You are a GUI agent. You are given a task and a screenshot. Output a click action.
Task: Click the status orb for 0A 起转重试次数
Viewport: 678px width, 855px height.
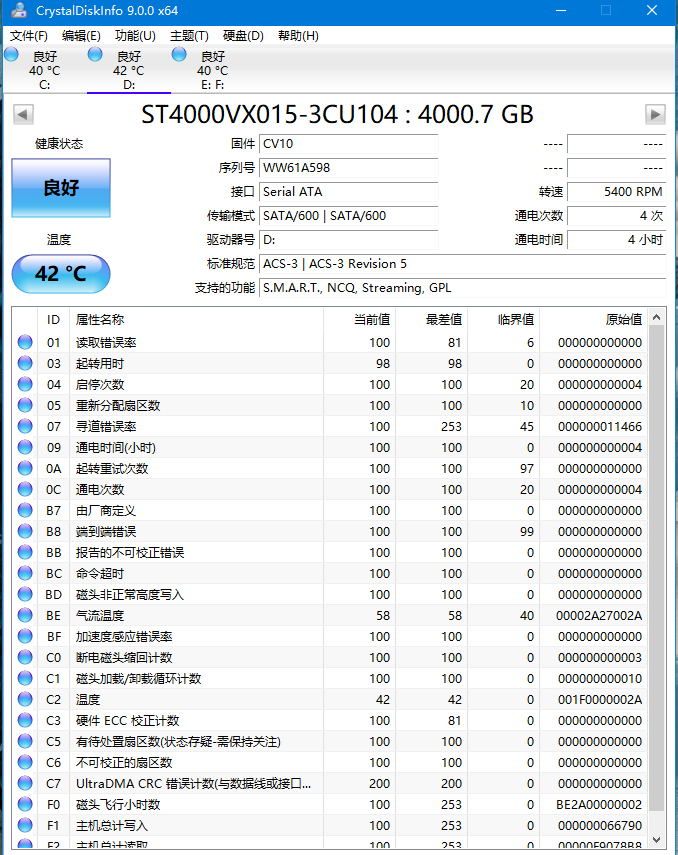coord(25,468)
